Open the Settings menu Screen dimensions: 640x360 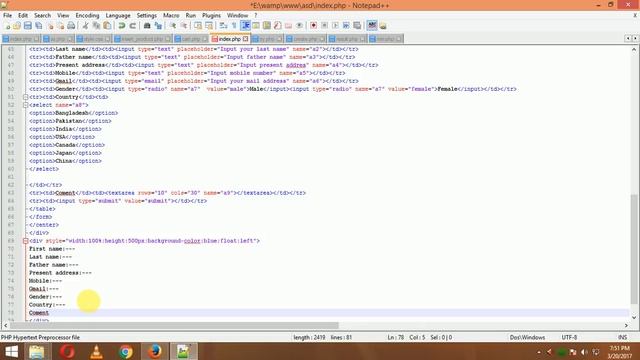click(x=147, y=16)
